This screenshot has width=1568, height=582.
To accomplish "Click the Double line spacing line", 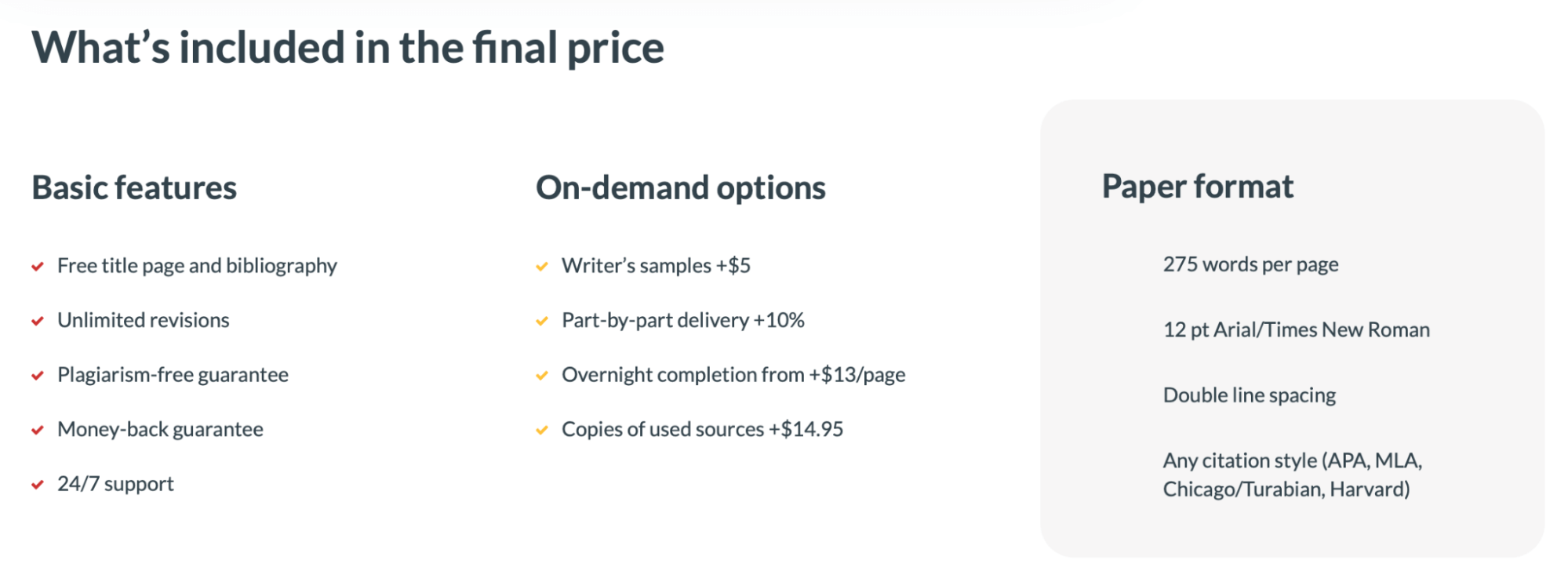I will point(1249,395).
